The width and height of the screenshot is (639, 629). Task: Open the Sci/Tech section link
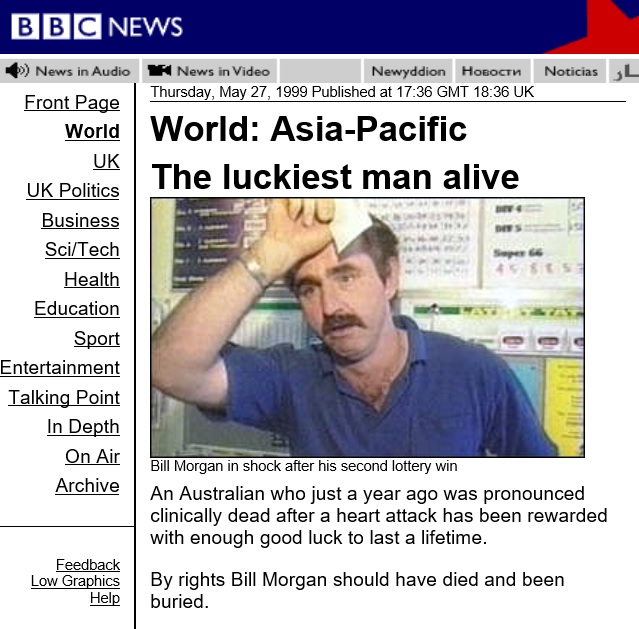(x=82, y=249)
